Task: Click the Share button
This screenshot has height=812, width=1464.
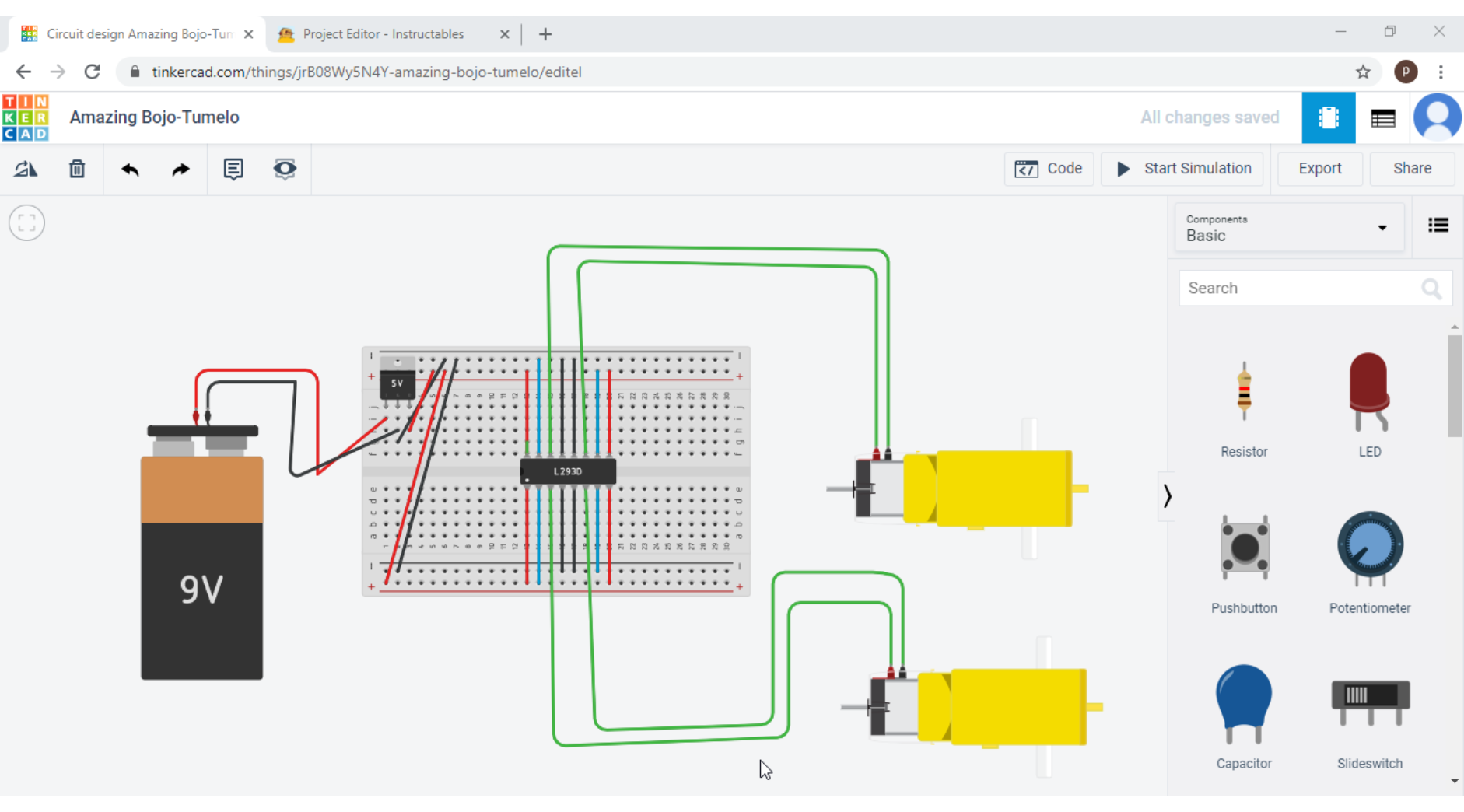Action: (x=1412, y=169)
